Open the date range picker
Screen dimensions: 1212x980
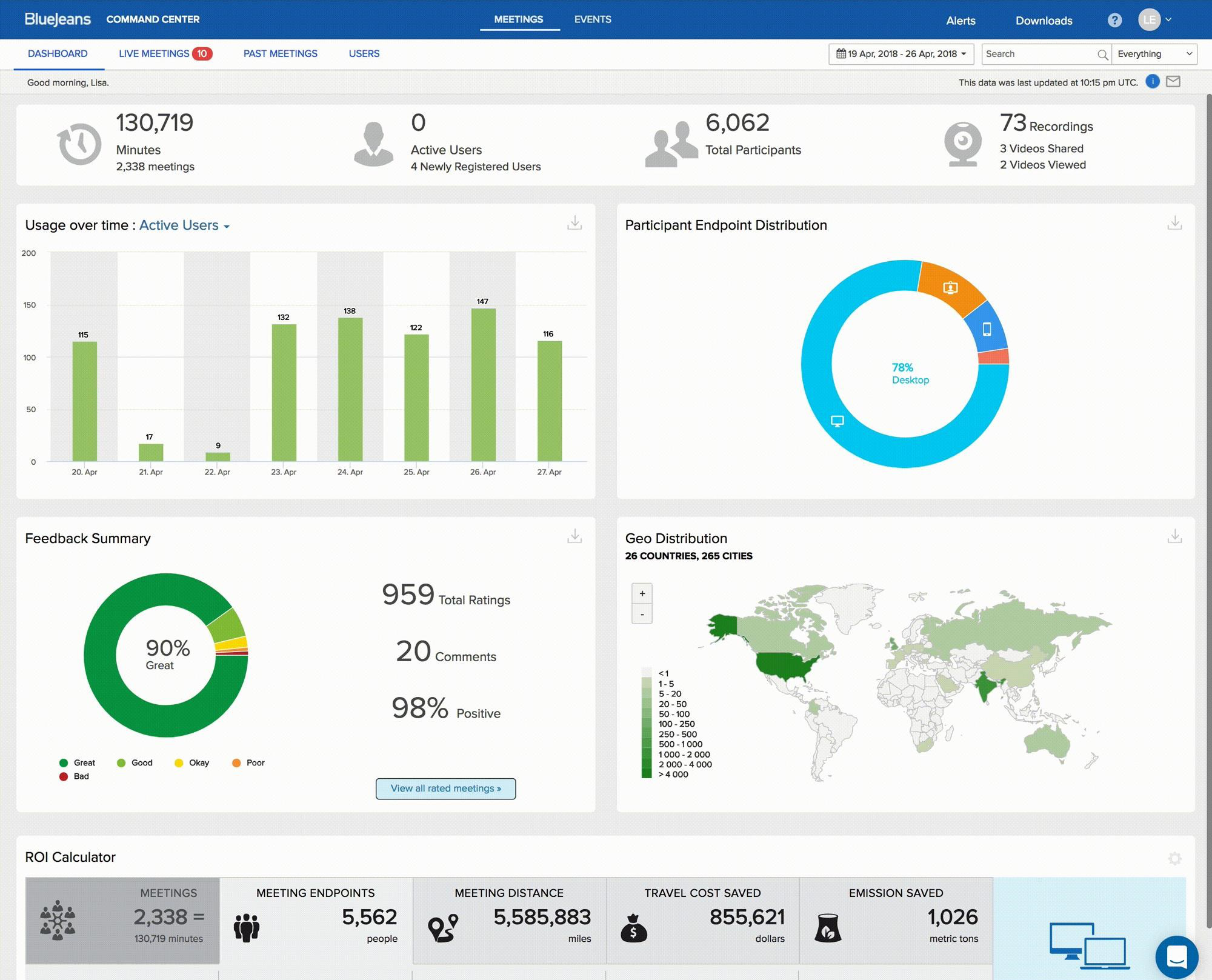coord(901,53)
